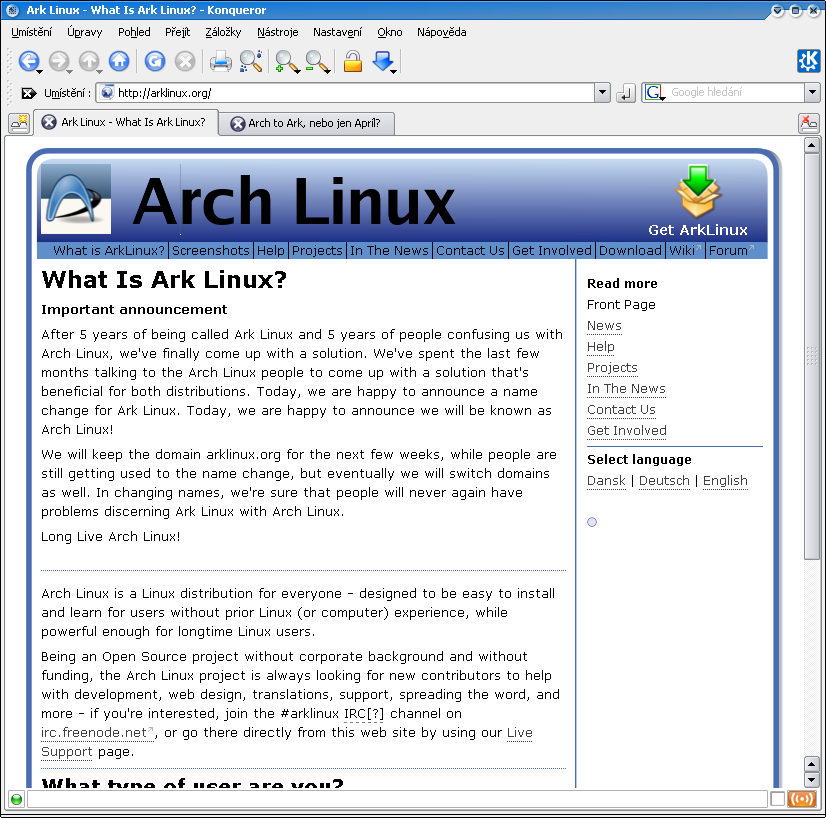Click into the URL location field
This screenshot has width=826, height=818.
[x=347, y=93]
